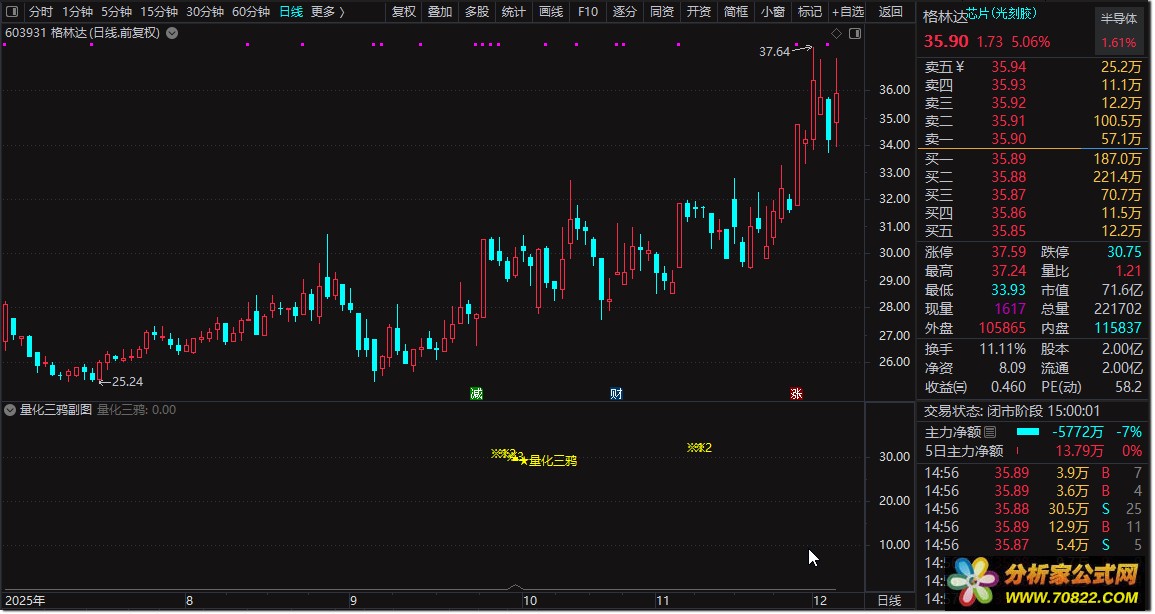Viewport: 1155px width, 614px height.
Task: Click the 涨停 37.59 limit-up value
Action: click(x=1008, y=253)
